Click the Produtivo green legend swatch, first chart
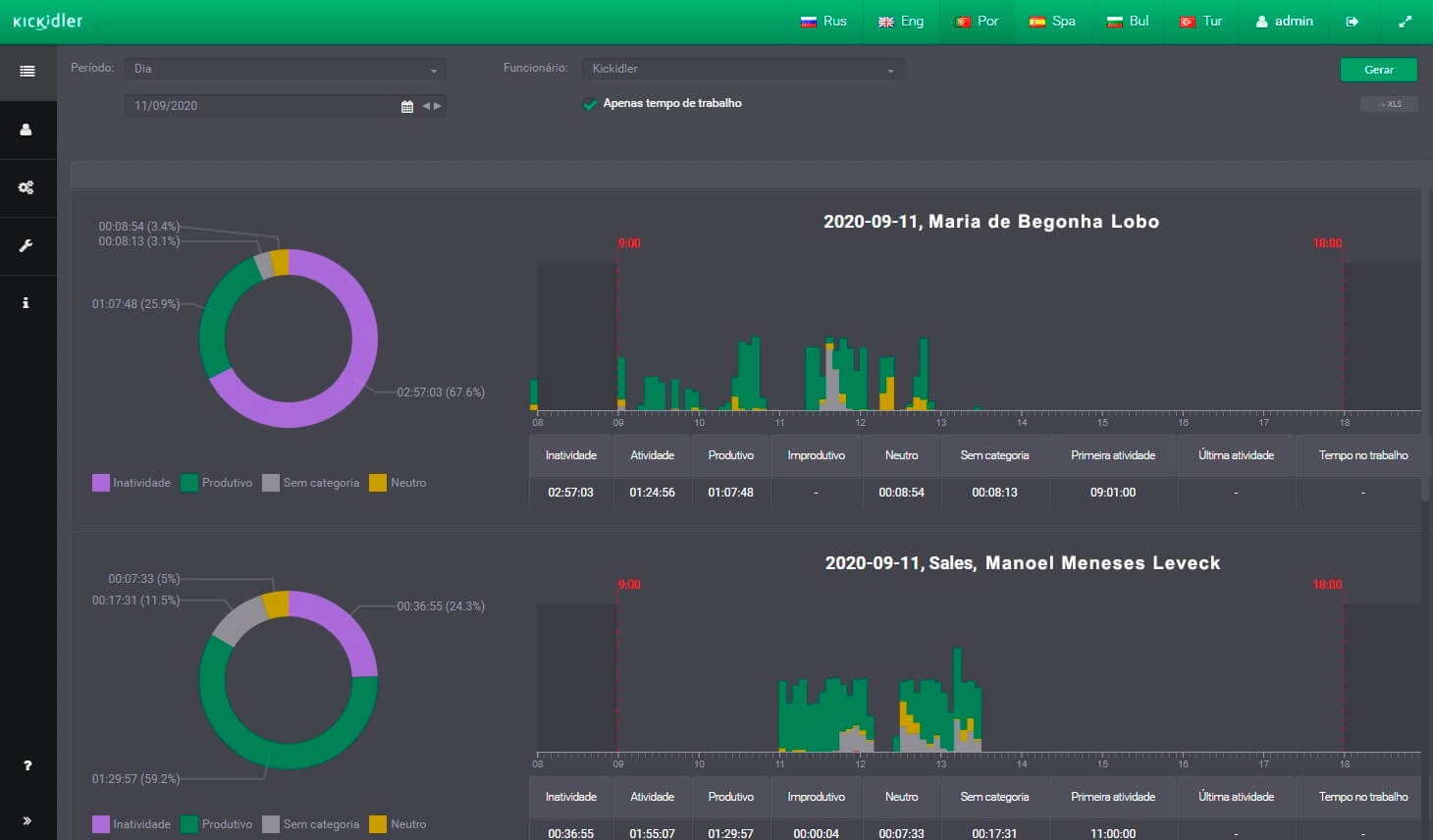Image resolution: width=1433 pixels, height=840 pixels. (189, 483)
